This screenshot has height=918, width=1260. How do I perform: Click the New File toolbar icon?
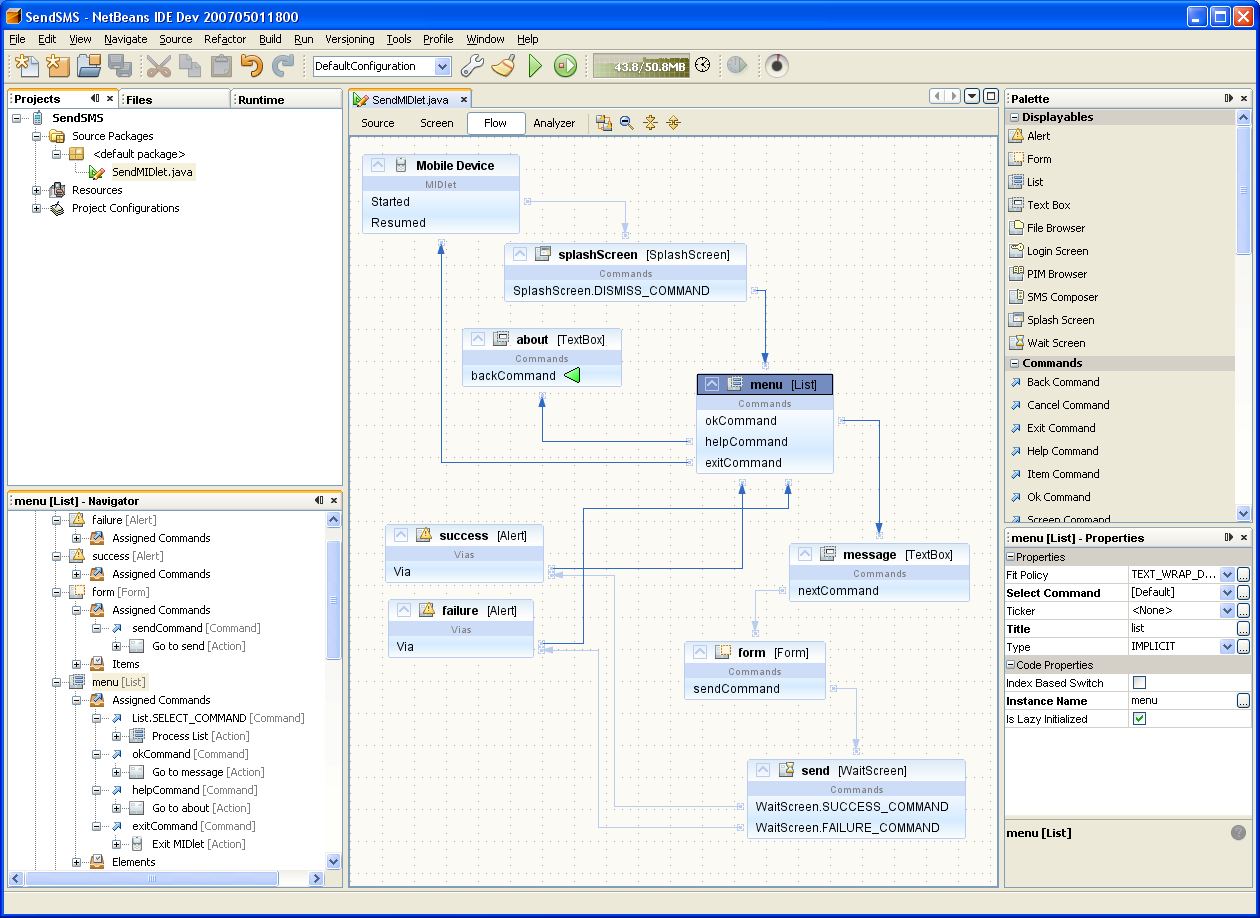pyautogui.click(x=27, y=66)
